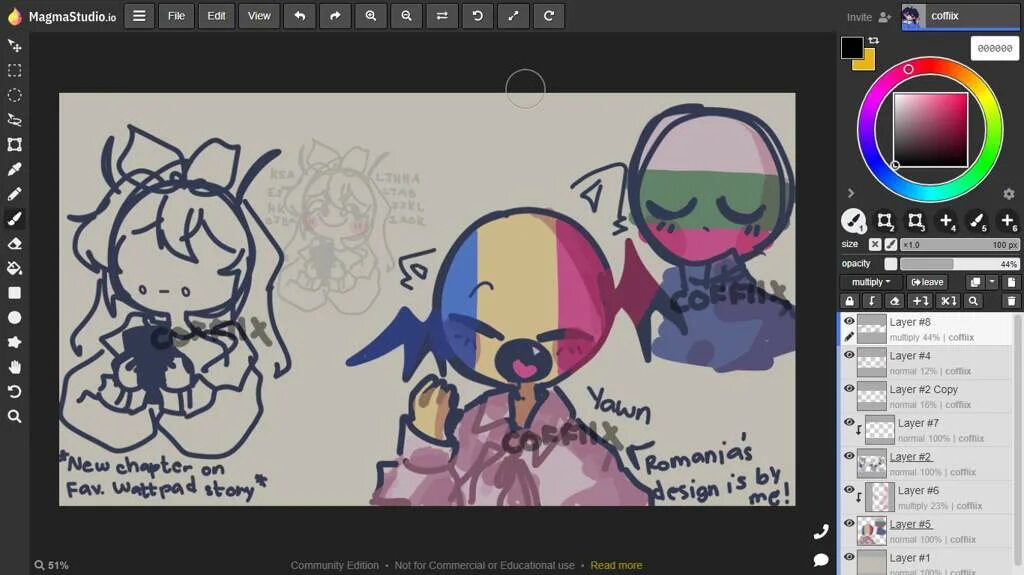
Task: Select the Rotate view tool in left toolbar
Action: 14,391
